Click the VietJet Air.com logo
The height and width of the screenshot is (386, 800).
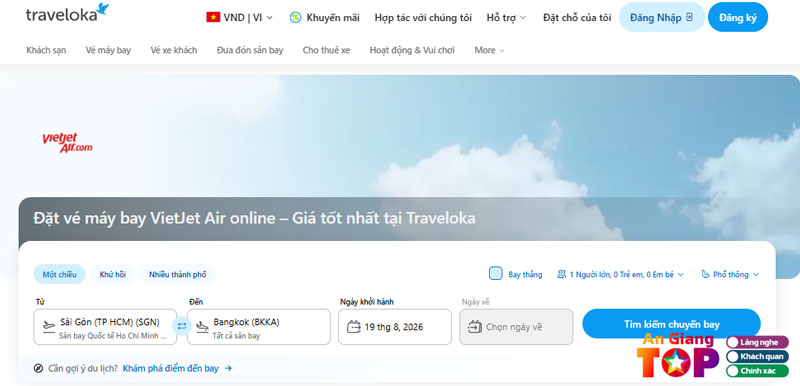(67, 143)
